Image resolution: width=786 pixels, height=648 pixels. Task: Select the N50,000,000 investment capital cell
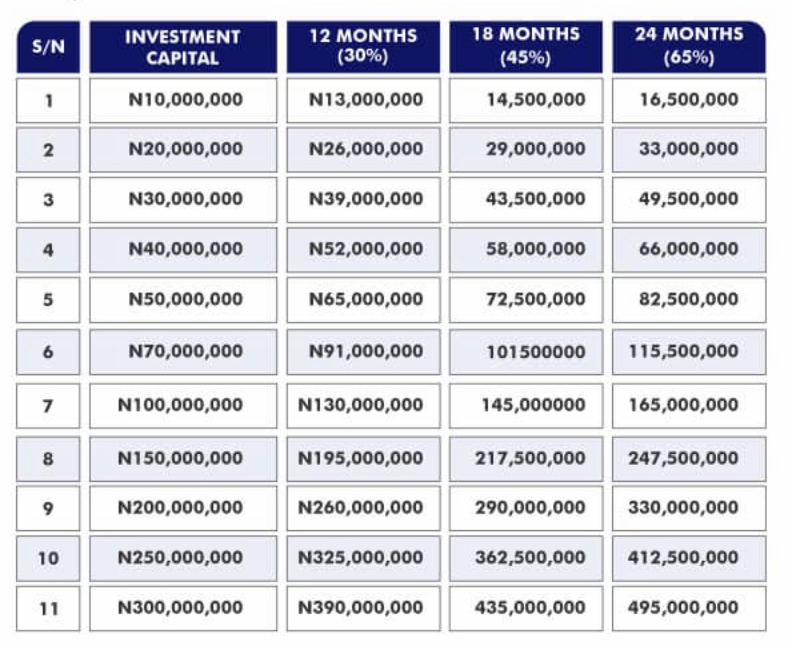point(183,300)
